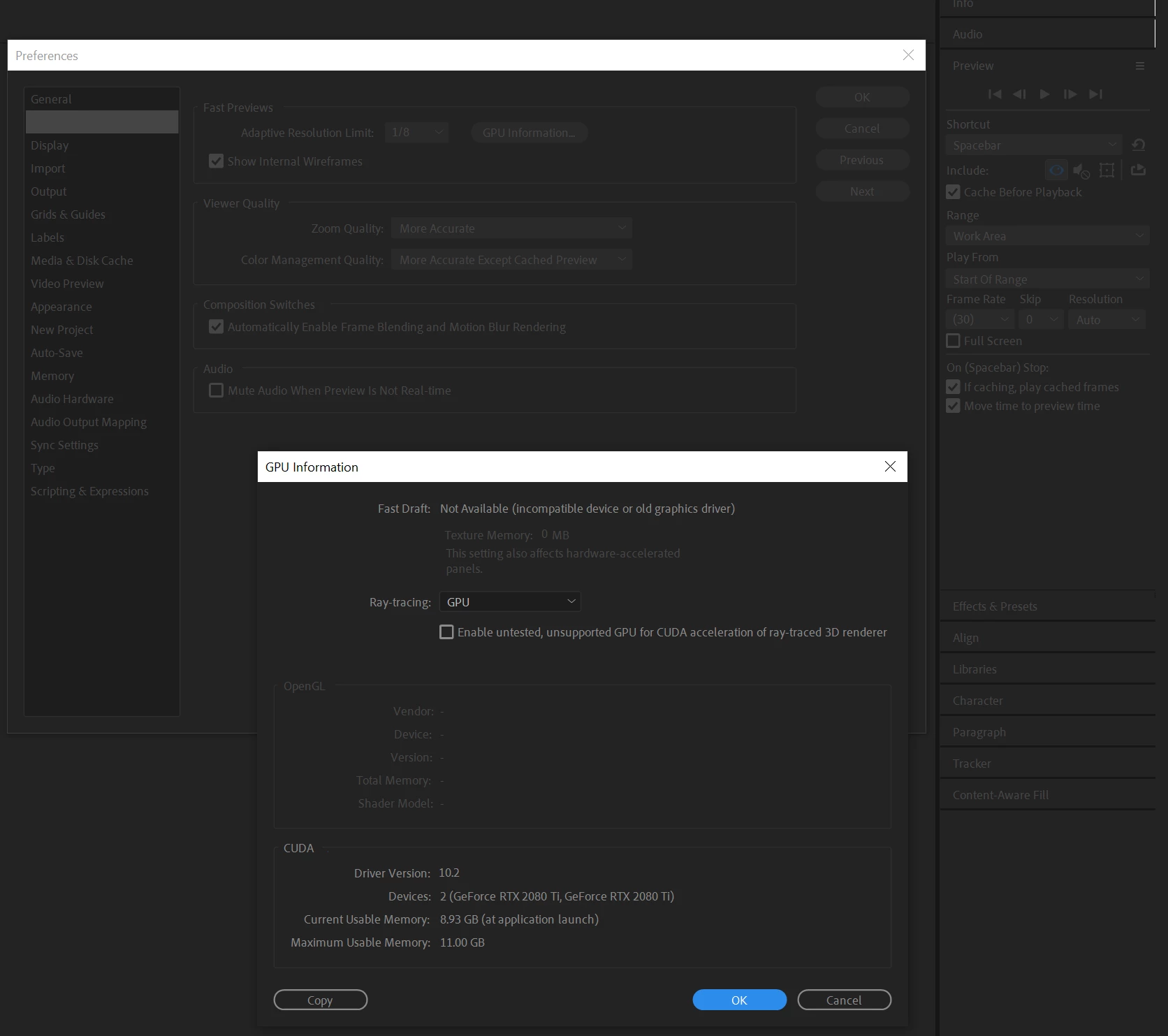This screenshot has width=1168, height=1036.
Task: Open Start Of Range play-from dropdown
Action: pos(1047,279)
